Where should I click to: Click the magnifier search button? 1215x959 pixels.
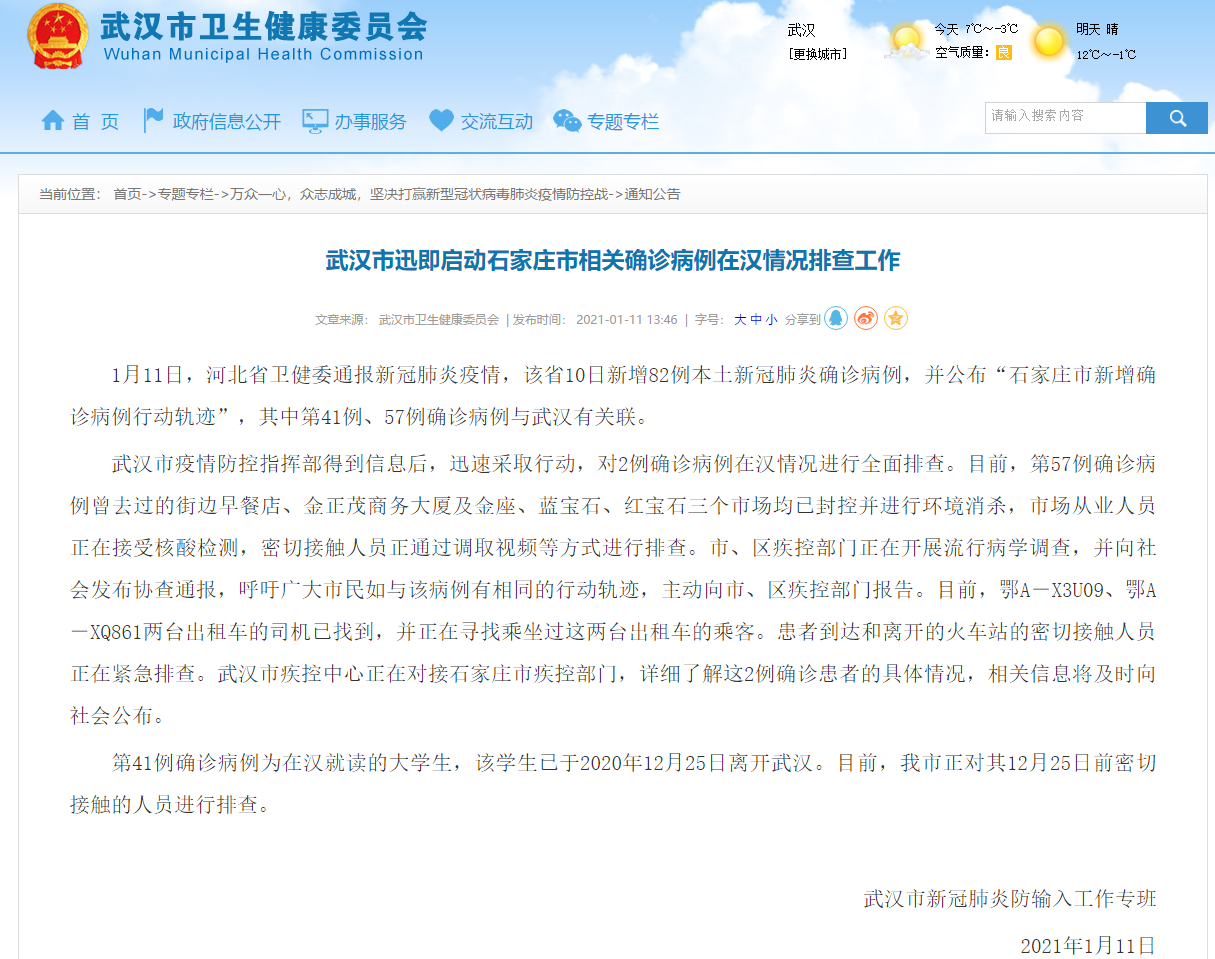click(x=1177, y=118)
